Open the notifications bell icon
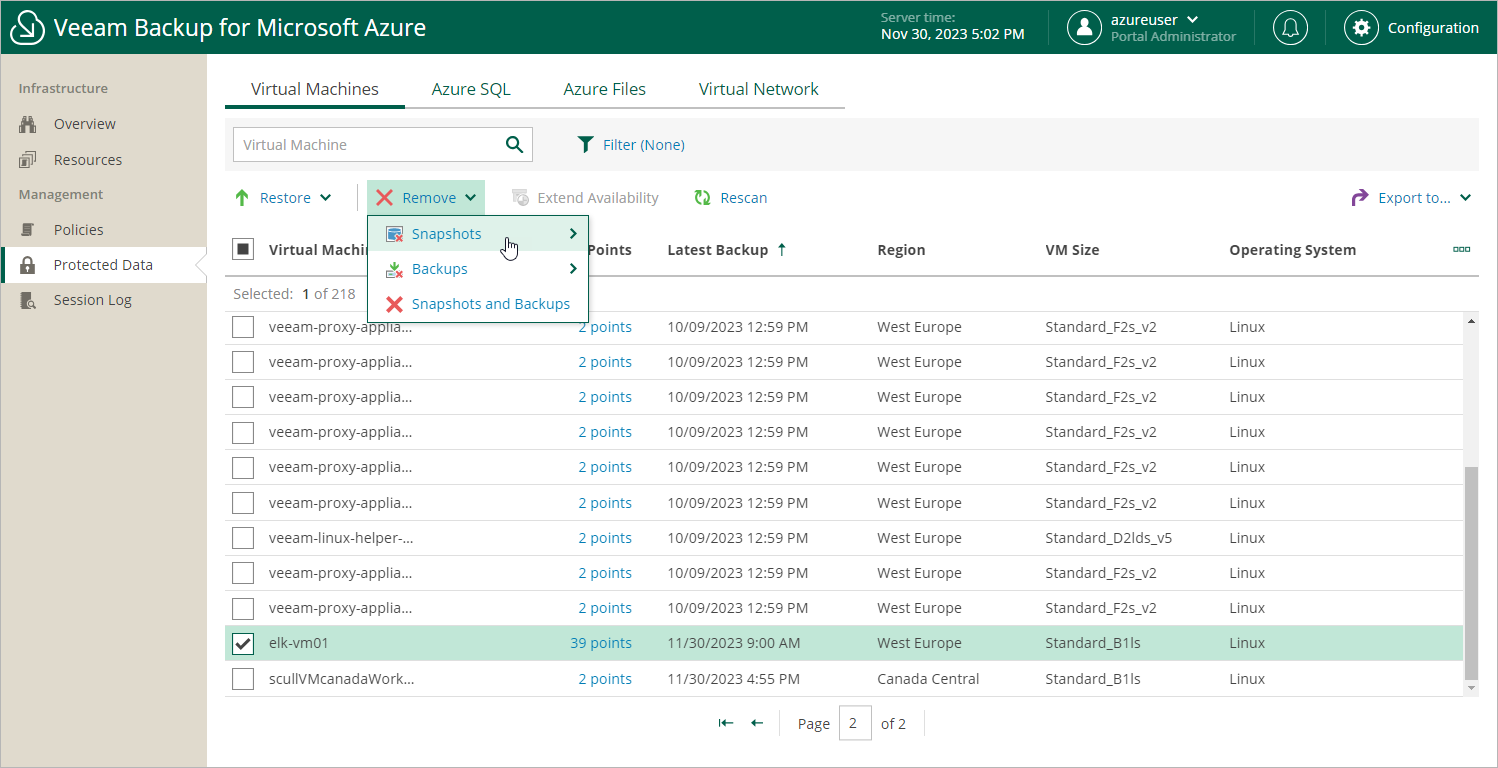 (1290, 28)
